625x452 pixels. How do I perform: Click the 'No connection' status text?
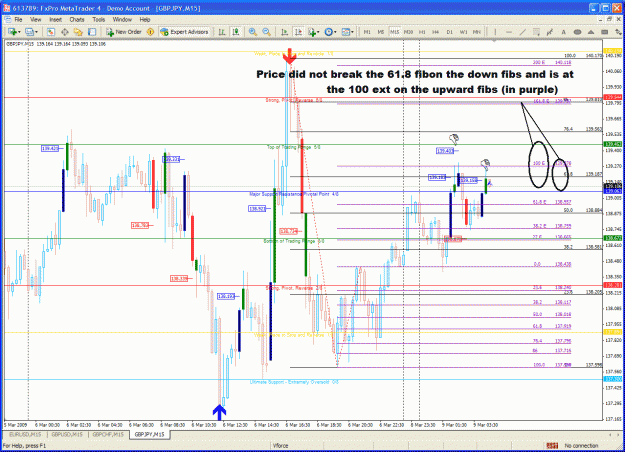tap(582, 446)
